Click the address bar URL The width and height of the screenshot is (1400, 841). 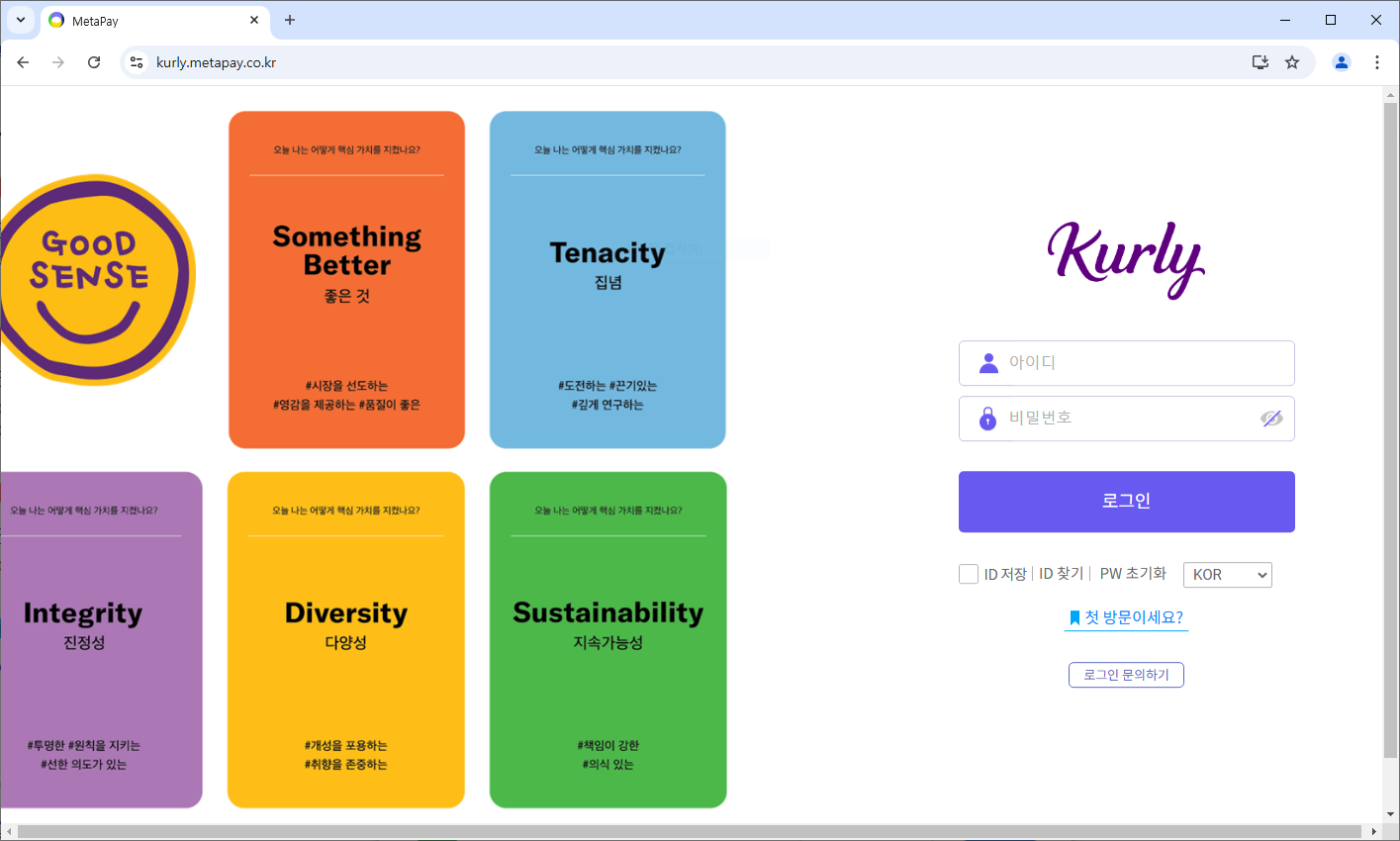point(216,62)
